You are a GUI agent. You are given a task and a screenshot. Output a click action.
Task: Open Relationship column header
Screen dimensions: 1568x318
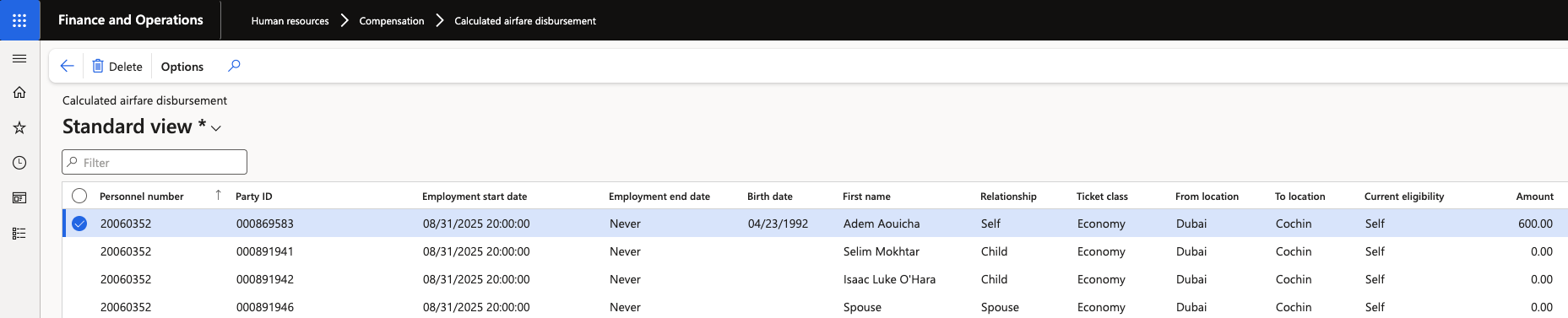click(1008, 197)
